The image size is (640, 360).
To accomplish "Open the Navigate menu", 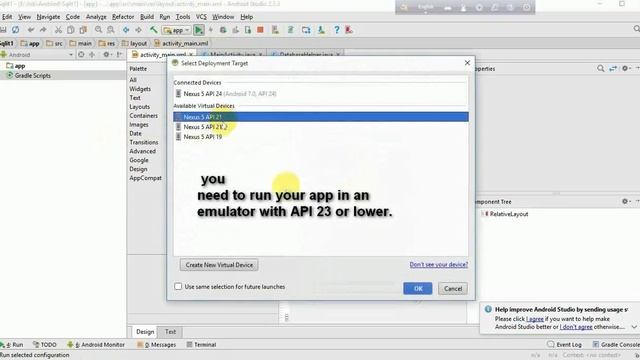I will [48, 17].
